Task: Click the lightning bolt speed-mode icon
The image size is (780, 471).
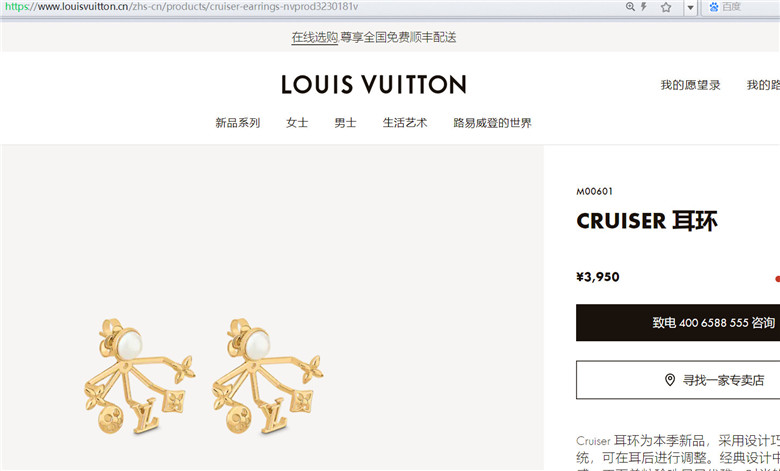Action: click(644, 6)
